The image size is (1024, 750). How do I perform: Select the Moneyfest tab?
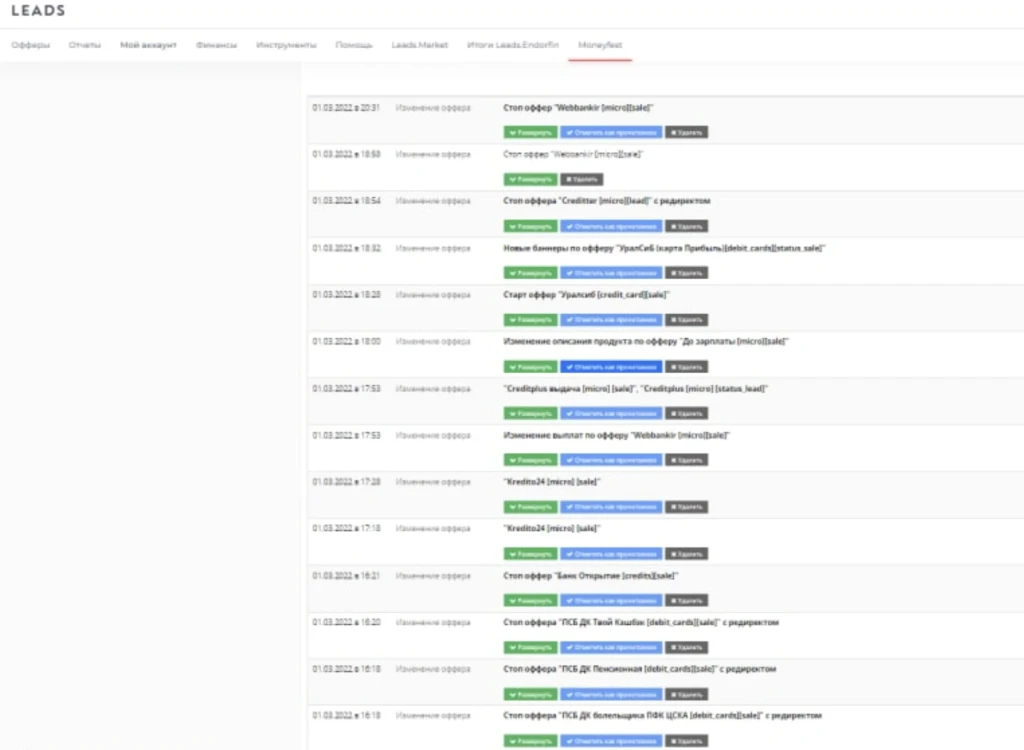click(x=600, y=45)
